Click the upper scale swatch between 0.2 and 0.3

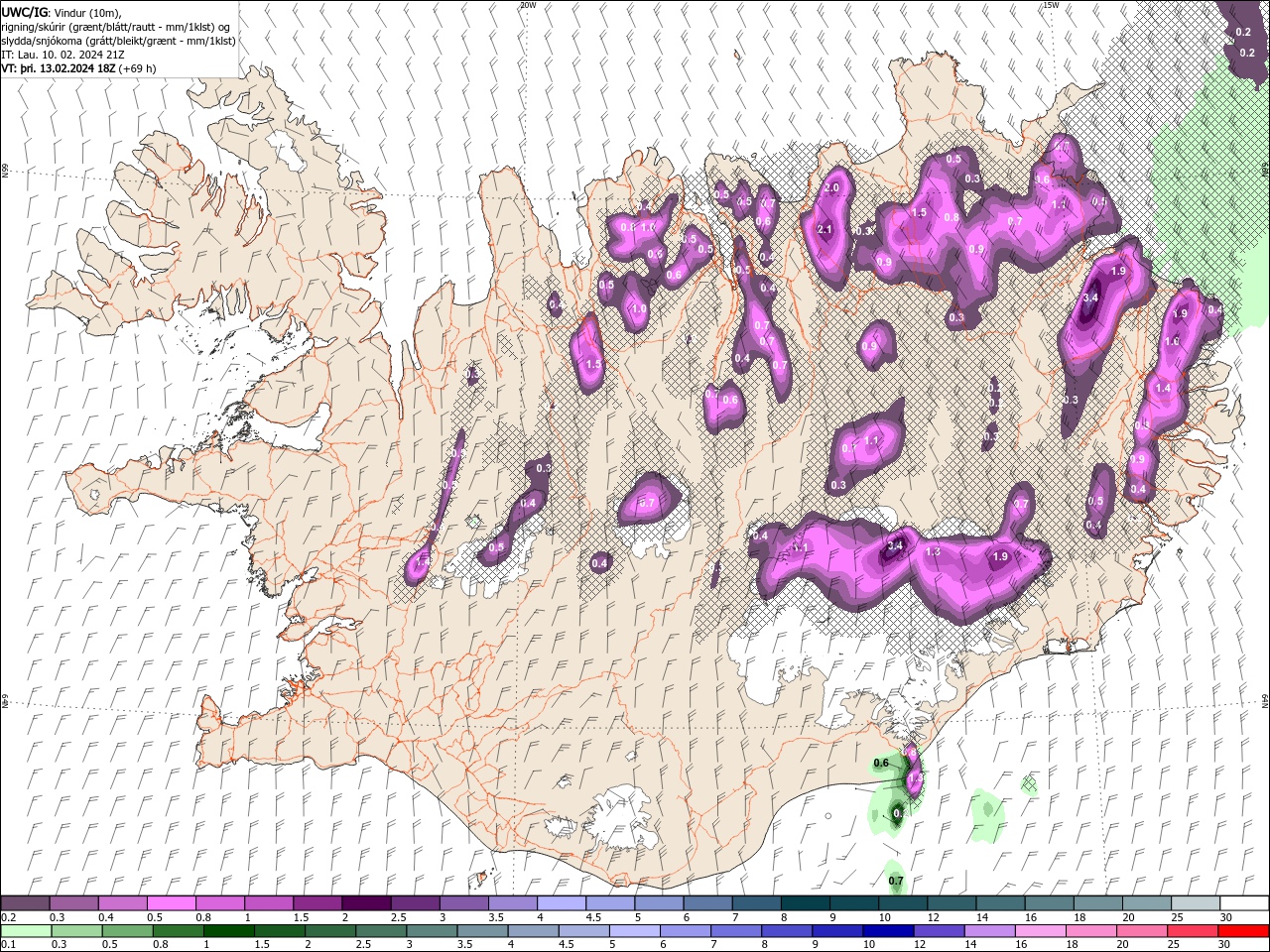click(x=25, y=903)
